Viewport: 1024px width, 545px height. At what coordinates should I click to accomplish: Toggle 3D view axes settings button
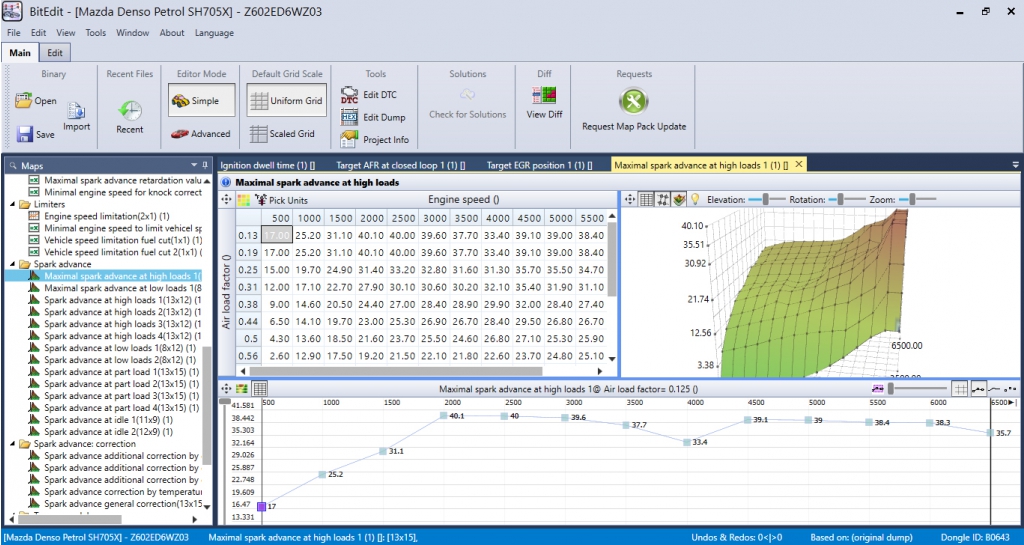pos(663,200)
